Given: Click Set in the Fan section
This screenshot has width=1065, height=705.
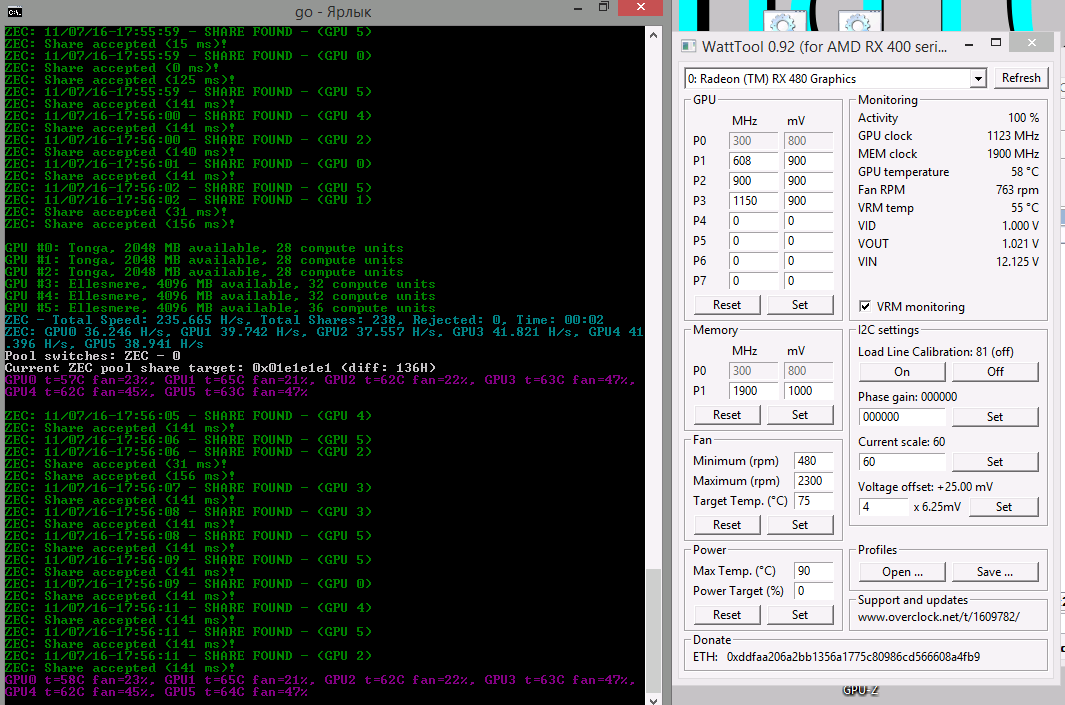Looking at the screenshot, I should pos(800,525).
